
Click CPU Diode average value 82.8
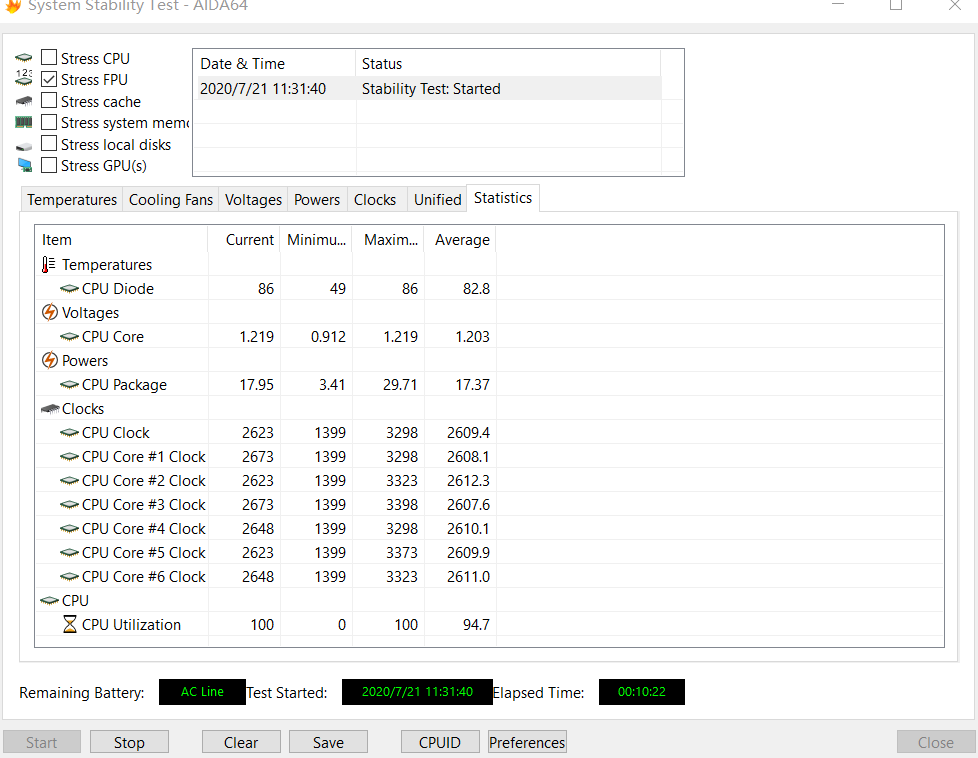point(477,289)
